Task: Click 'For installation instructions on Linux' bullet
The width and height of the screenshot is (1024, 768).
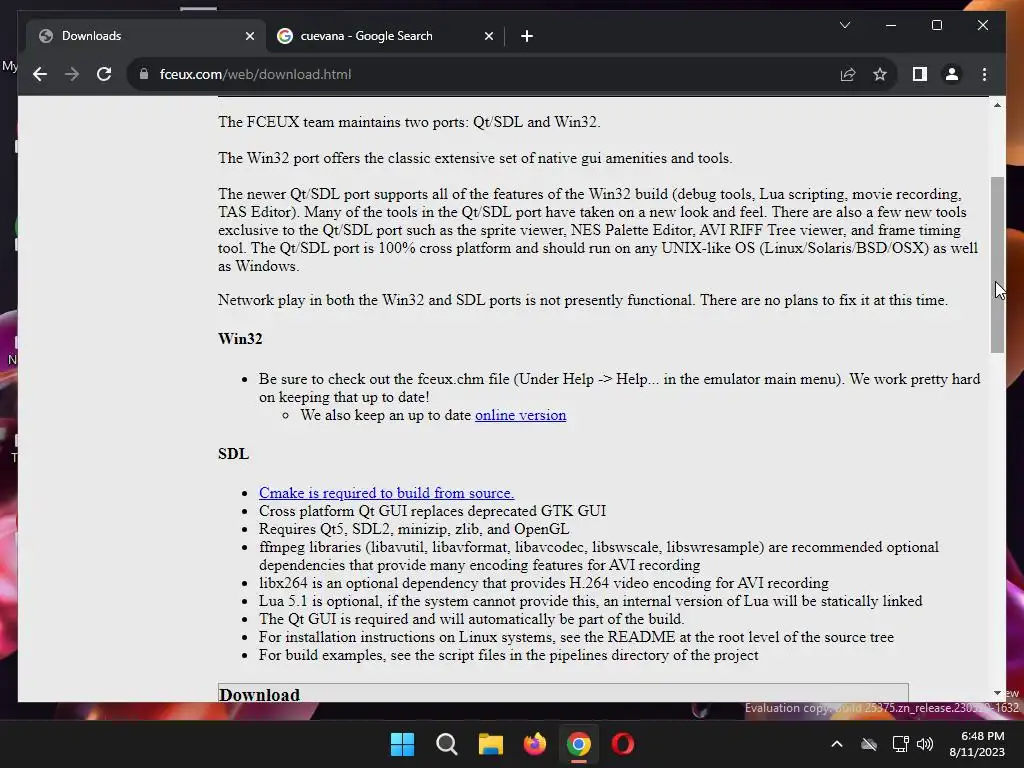Action: click(576, 637)
